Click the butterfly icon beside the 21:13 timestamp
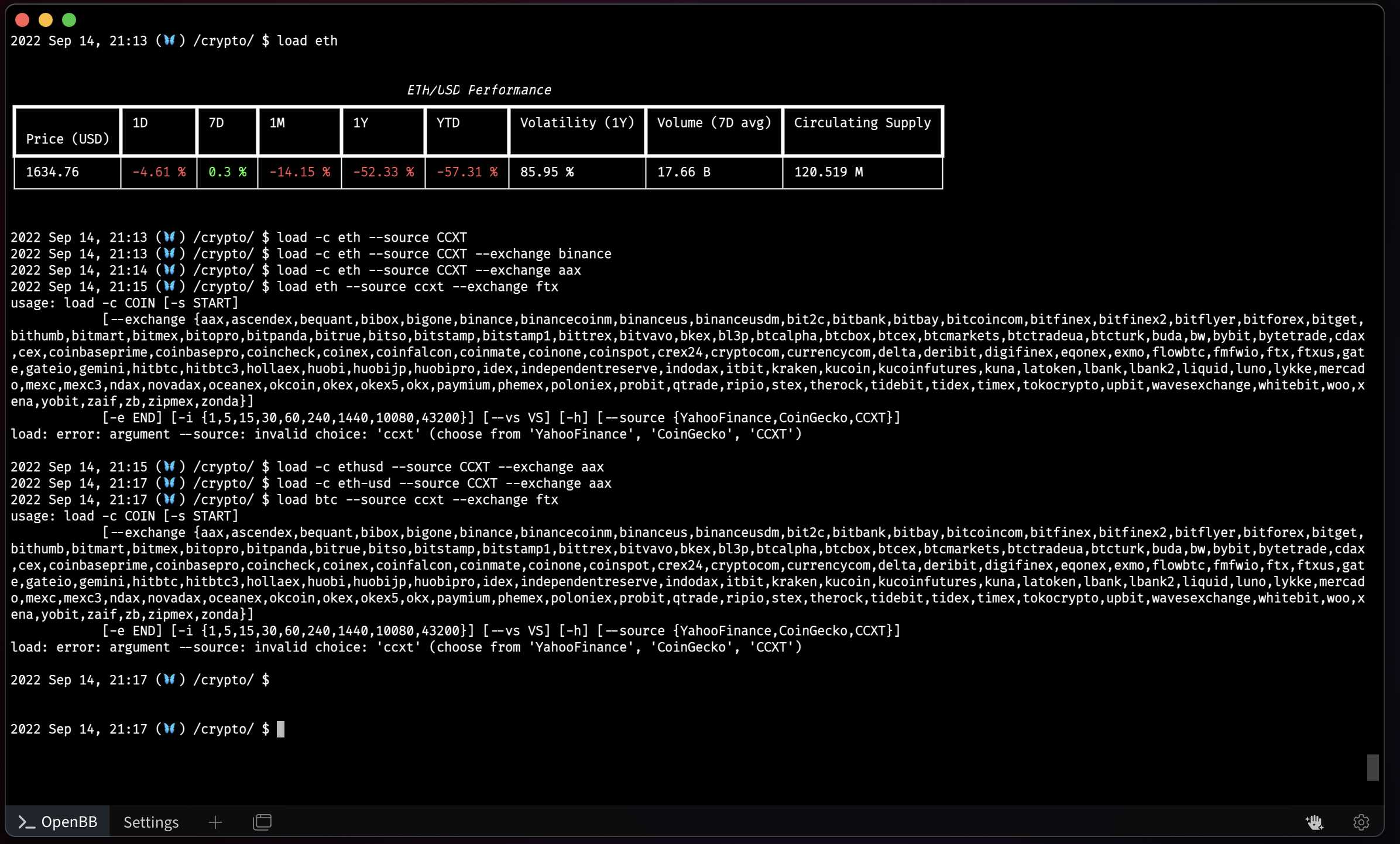 (x=170, y=40)
